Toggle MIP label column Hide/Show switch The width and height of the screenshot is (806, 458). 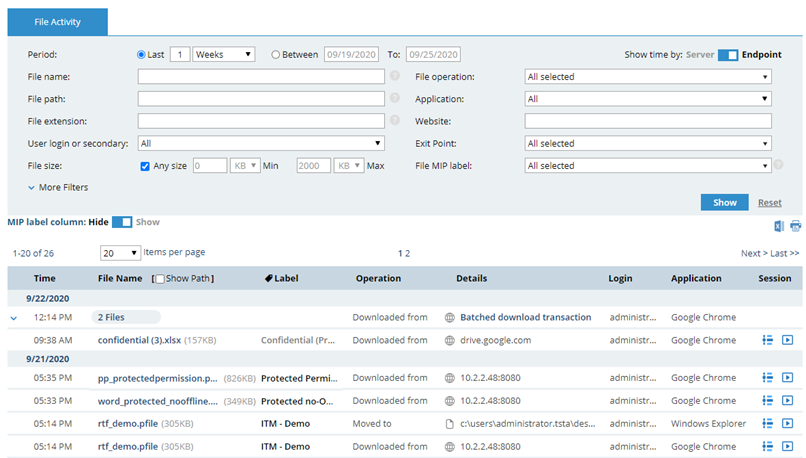coord(122,222)
